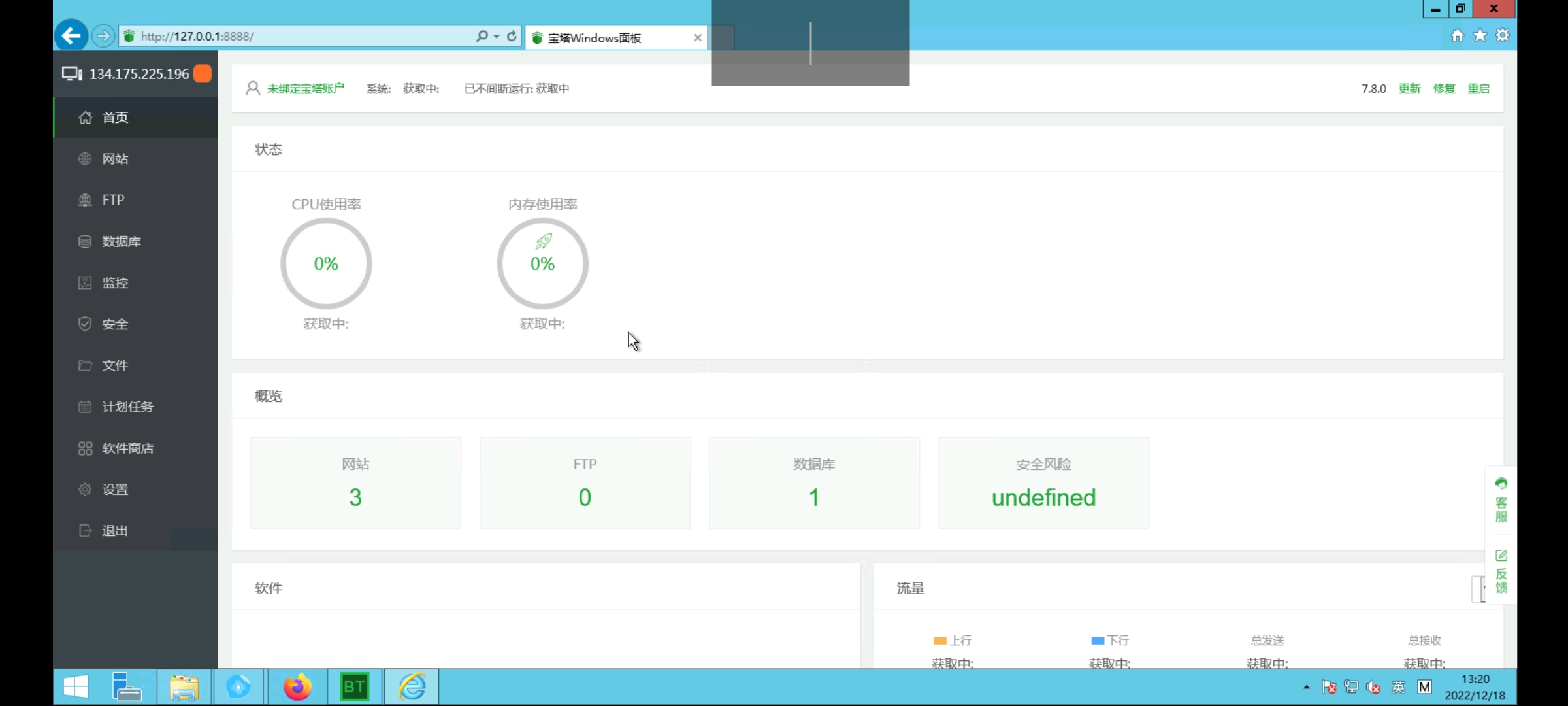Click the grid icon beside 软件商店
This screenshot has width=1568, height=706.
pos(85,448)
